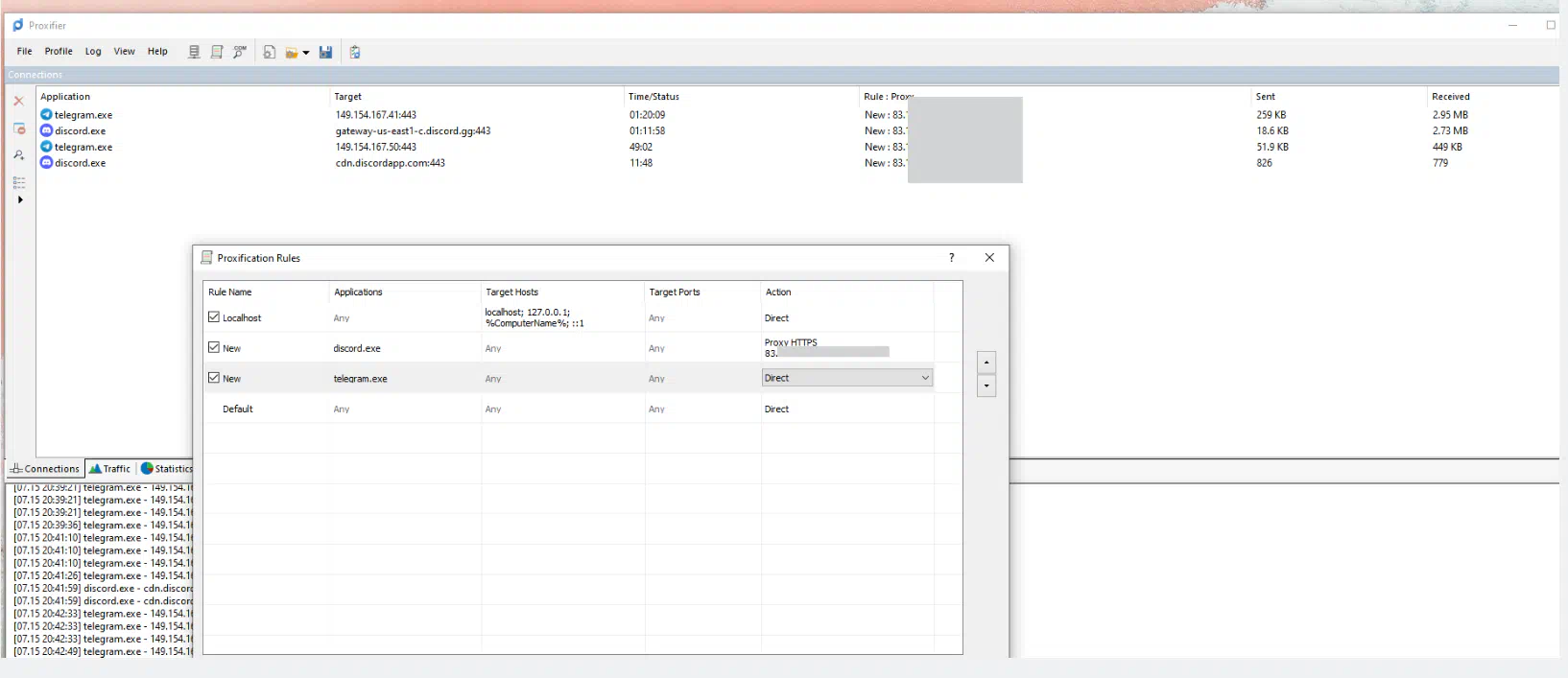The image size is (1568, 678).
Task: Click the new profile page icon in toolbar
Action: (270, 52)
